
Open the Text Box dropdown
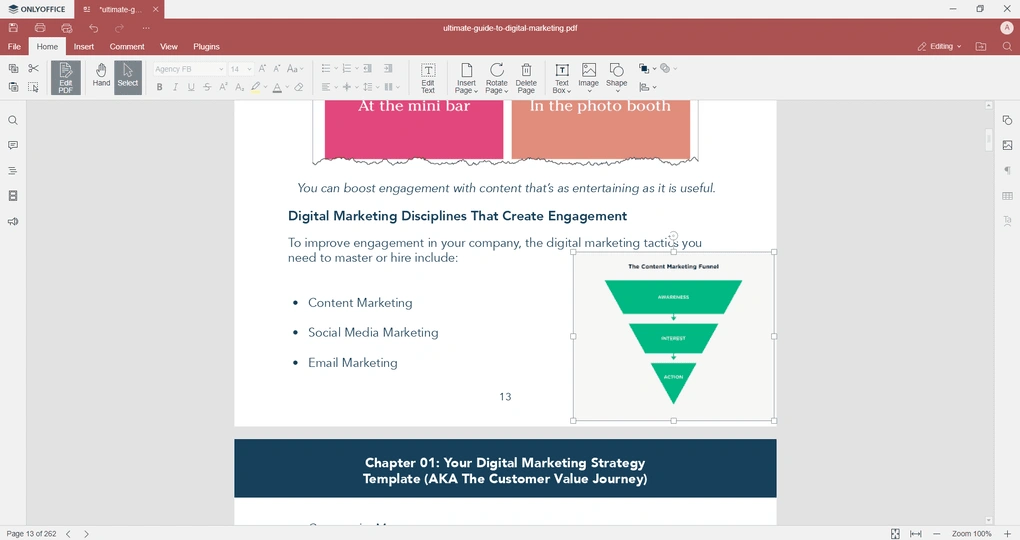[x=562, y=90]
